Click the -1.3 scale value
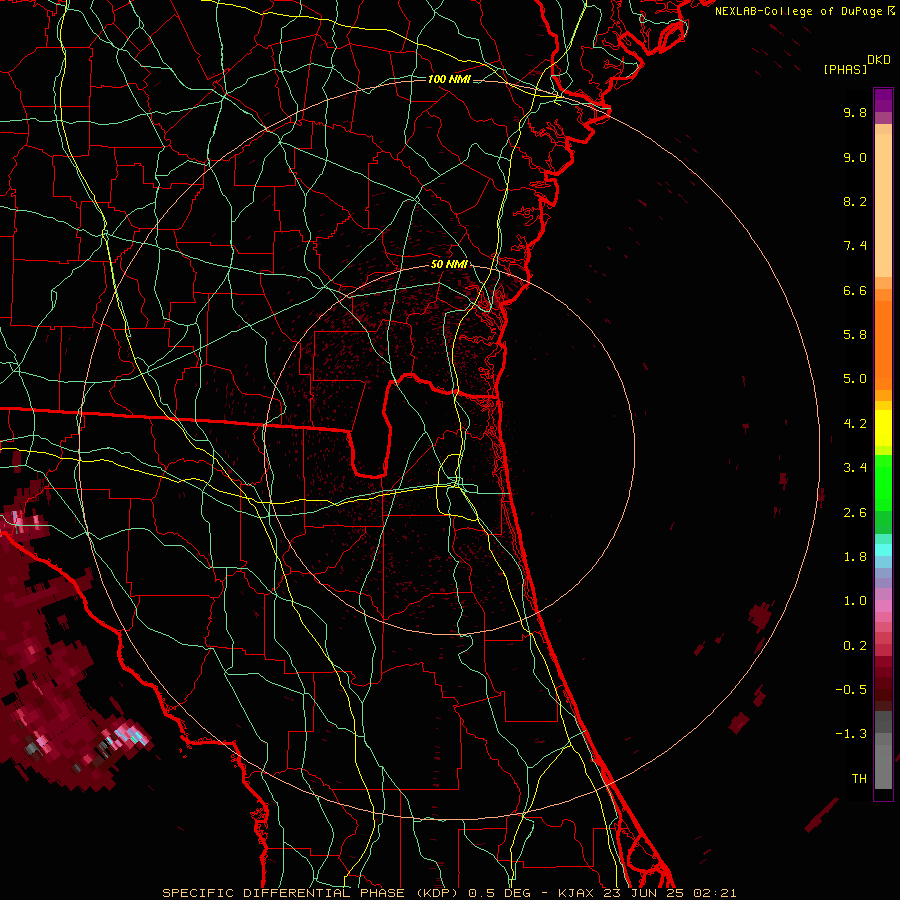900x900 pixels. [x=851, y=734]
